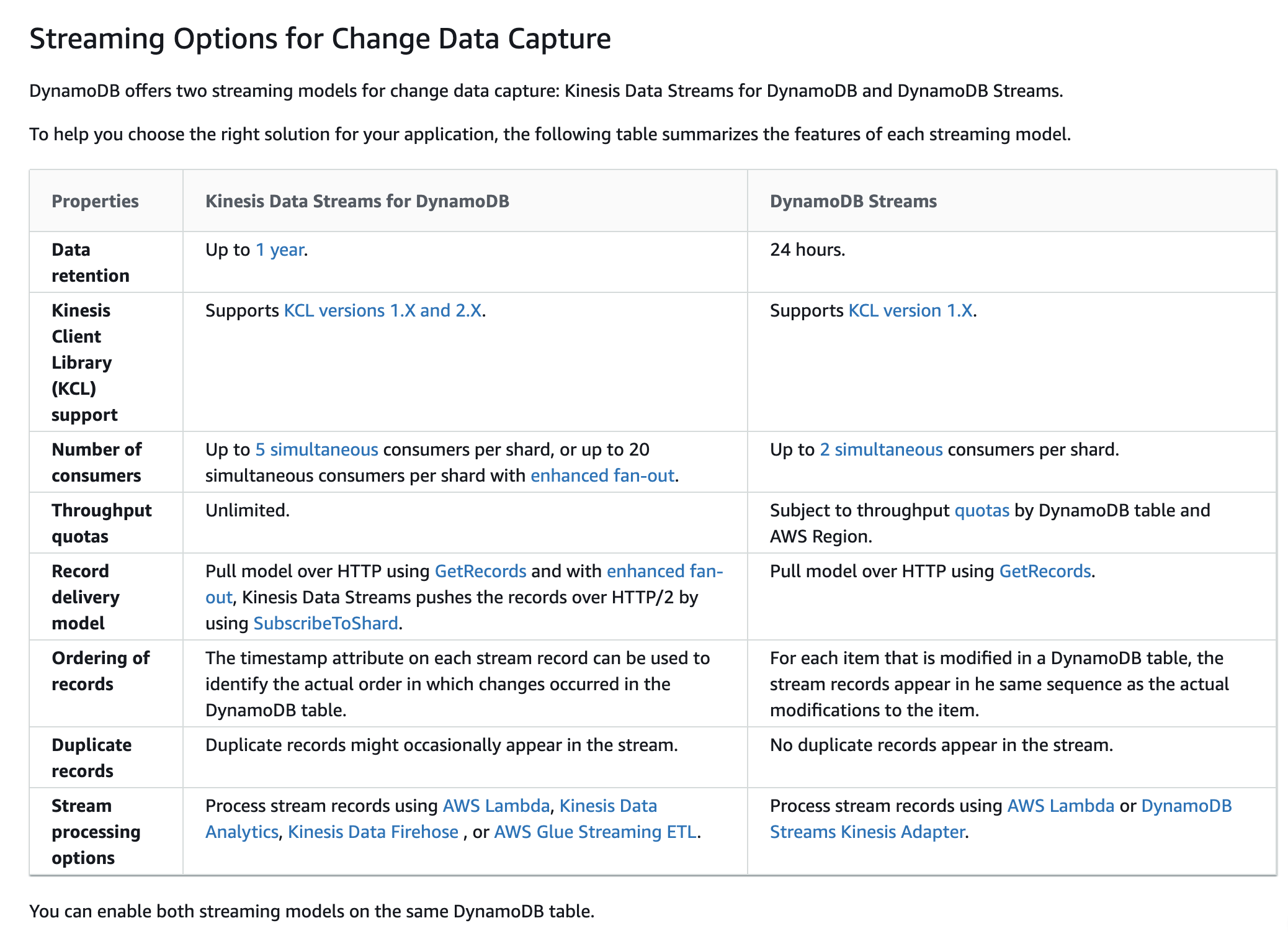
Task: Click 'KCL versions 1.X and 2.X' link
Action: point(383,310)
